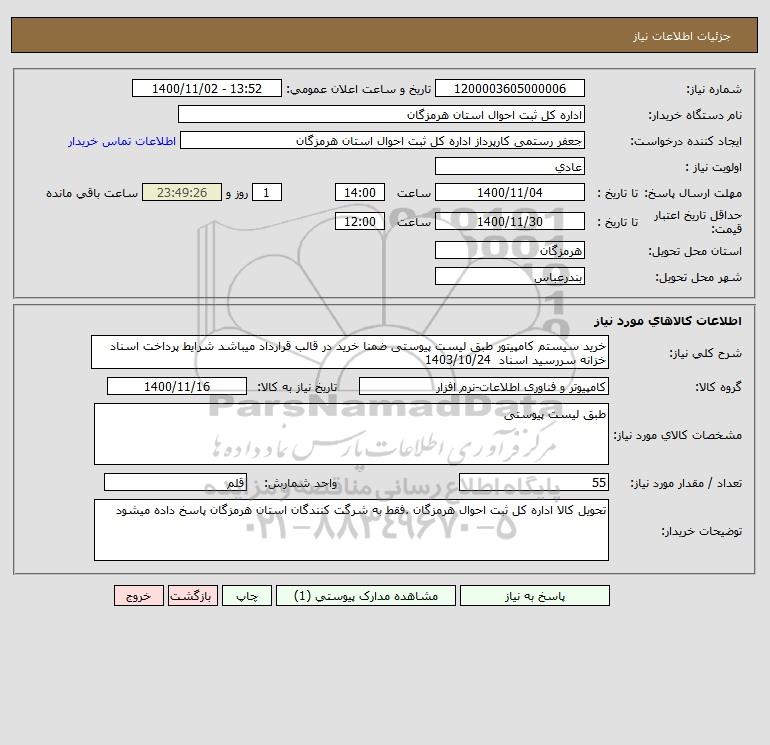Click quantity field showing 55
This screenshot has height=745, width=770.
(534, 482)
